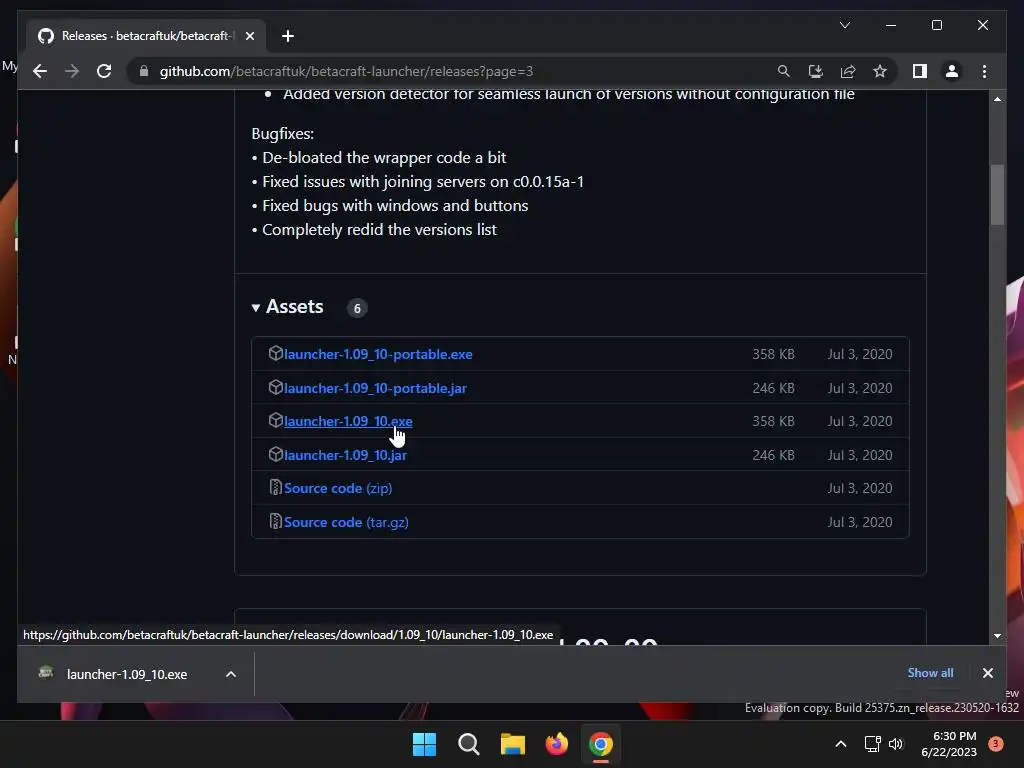Open volume control tray icon
1024x768 pixels.
click(896, 744)
